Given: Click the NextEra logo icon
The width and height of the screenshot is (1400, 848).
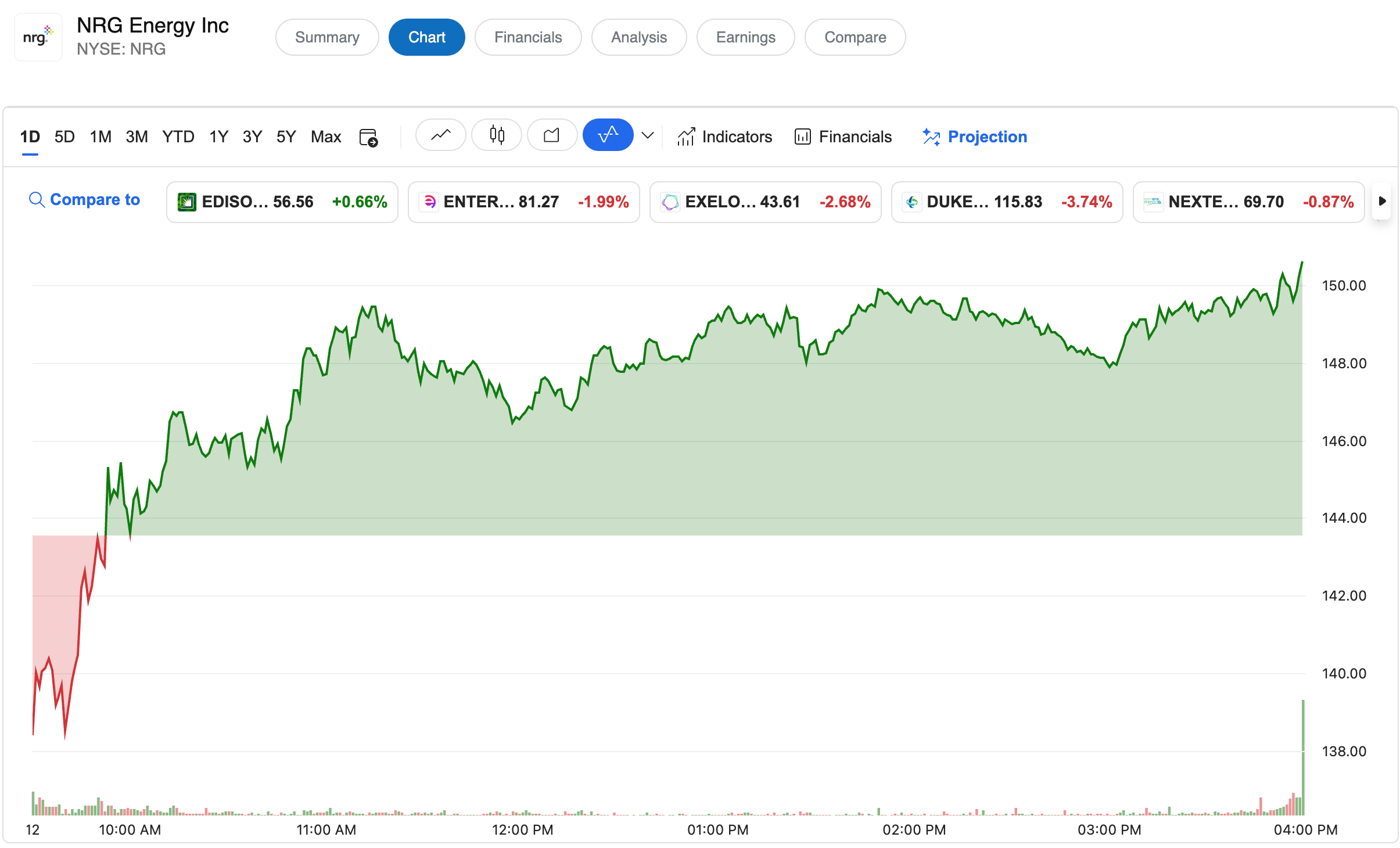Looking at the screenshot, I should click(1153, 202).
